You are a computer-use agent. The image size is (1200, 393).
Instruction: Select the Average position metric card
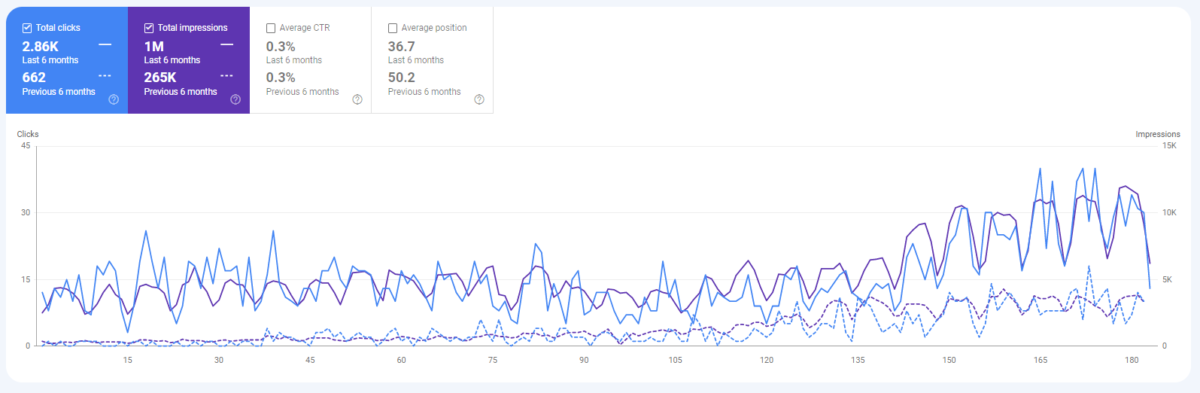(x=432, y=60)
